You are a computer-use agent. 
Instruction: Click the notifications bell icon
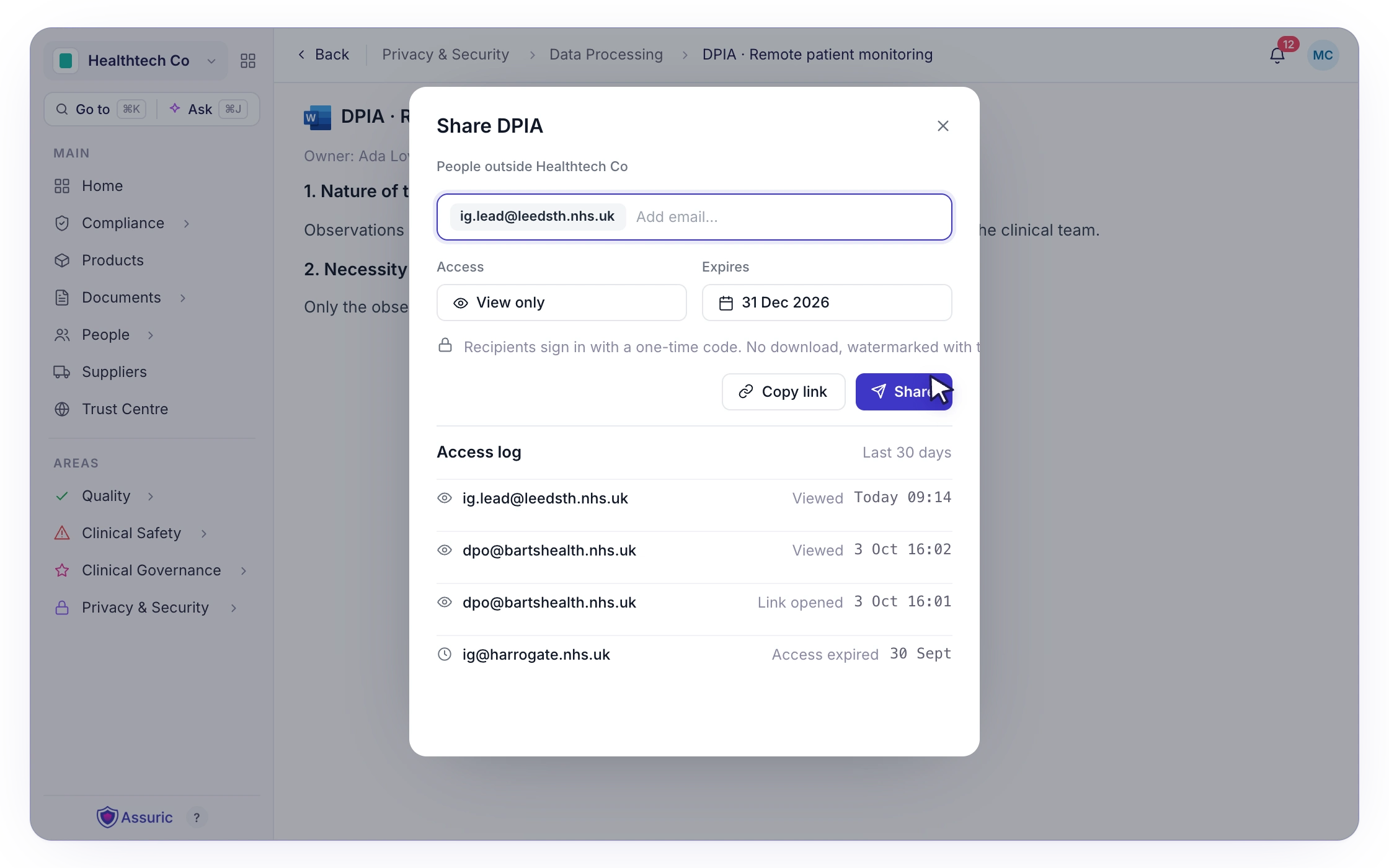(x=1277, y=55)
